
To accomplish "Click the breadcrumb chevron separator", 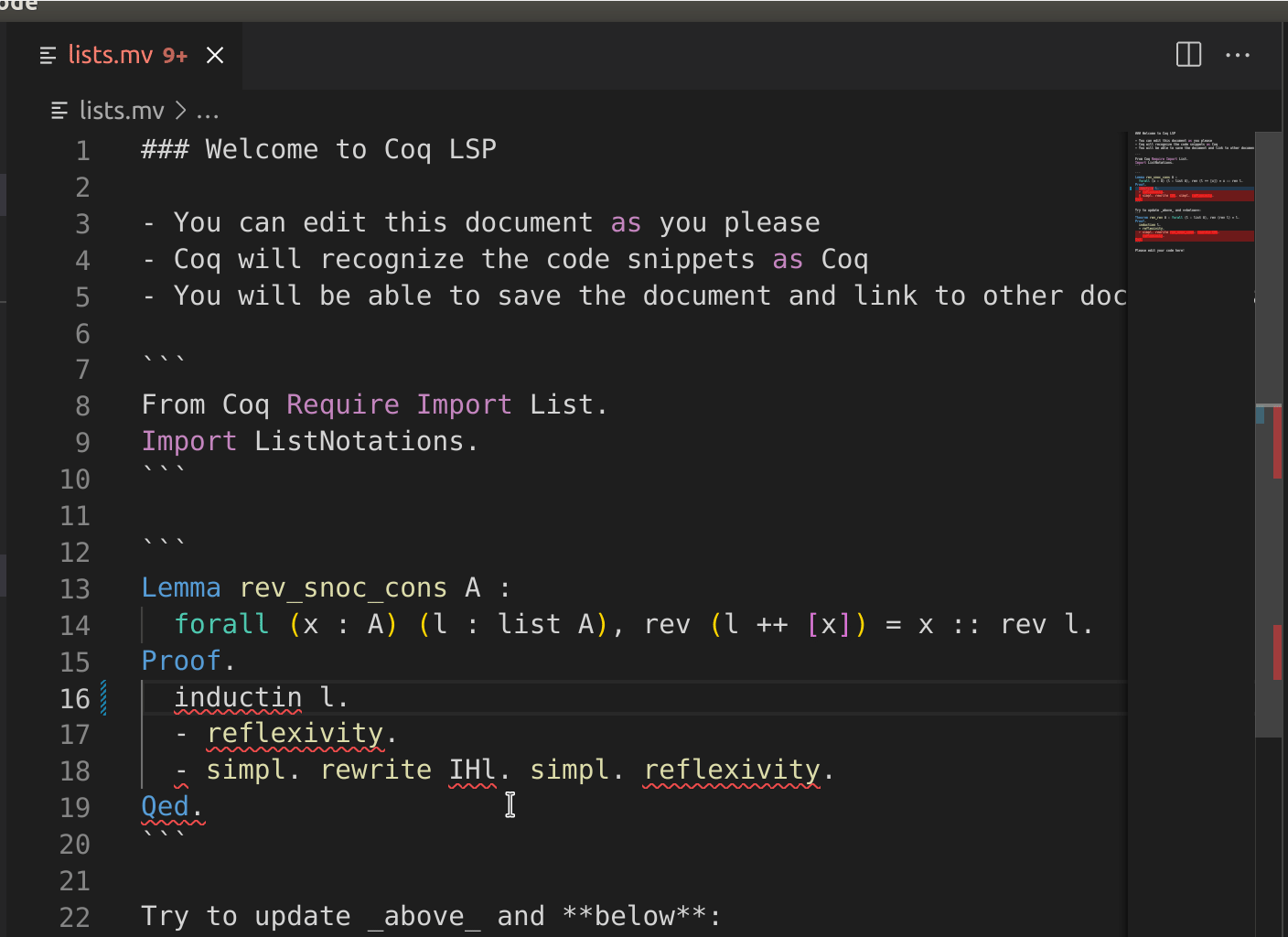I will click(x=180, y=111).
